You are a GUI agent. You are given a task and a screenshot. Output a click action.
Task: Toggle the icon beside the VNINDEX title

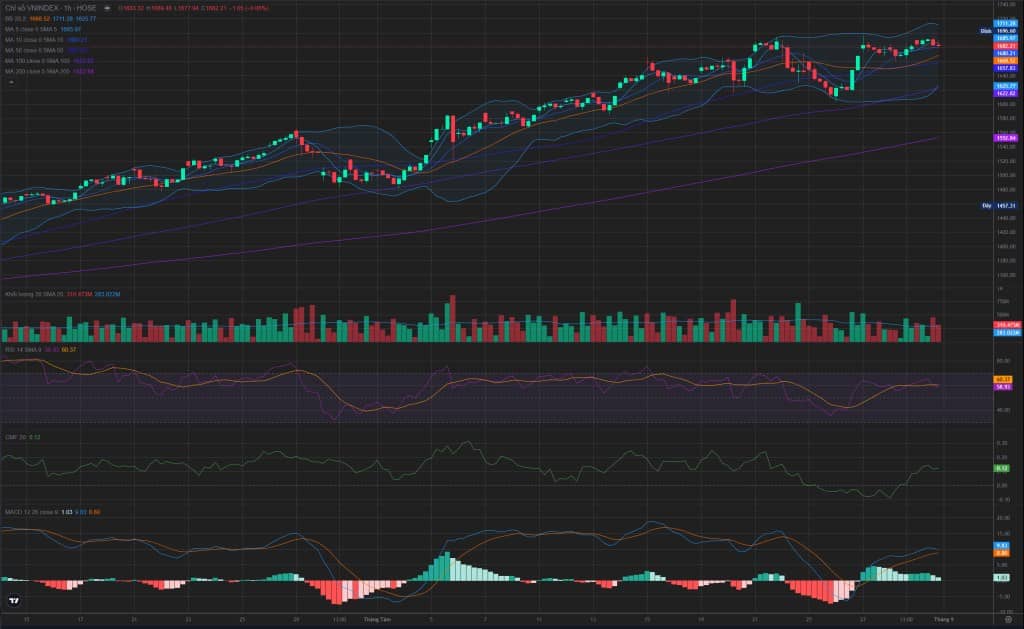point(107,8)
